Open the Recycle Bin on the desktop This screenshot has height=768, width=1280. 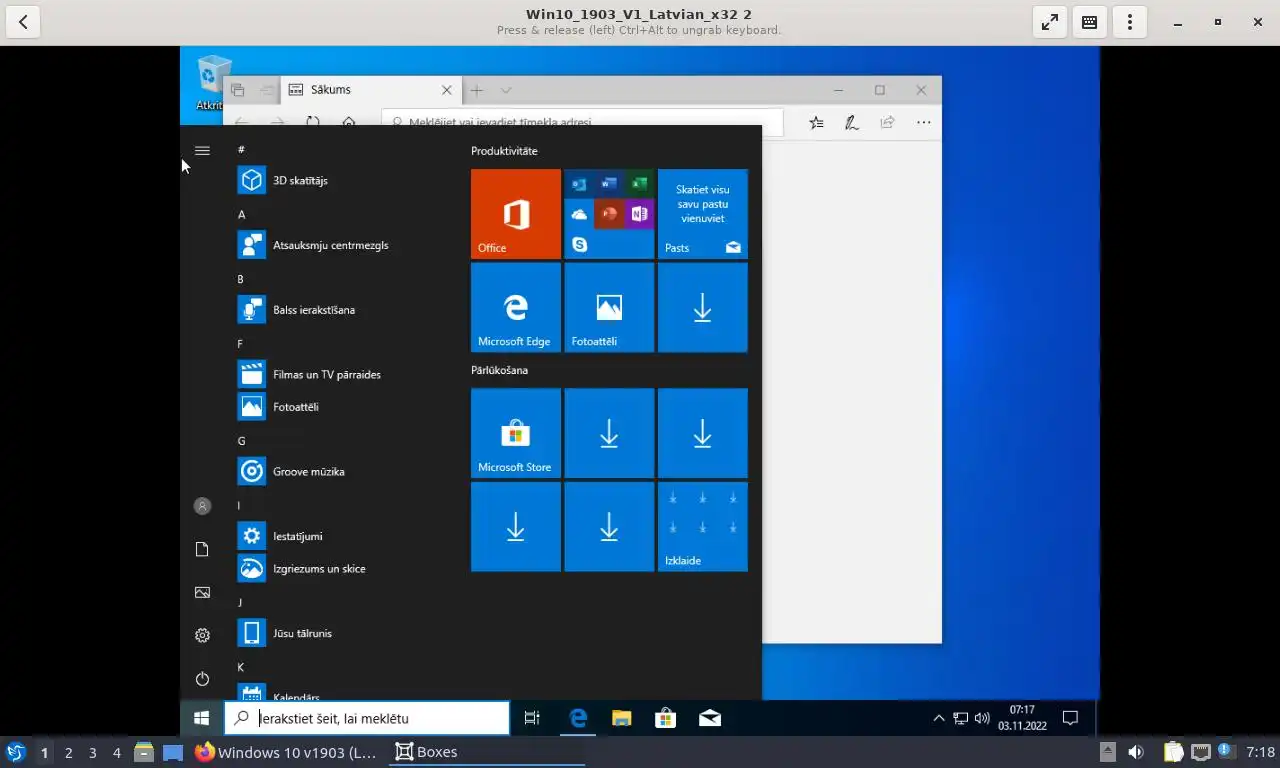[x=212, y=84]
